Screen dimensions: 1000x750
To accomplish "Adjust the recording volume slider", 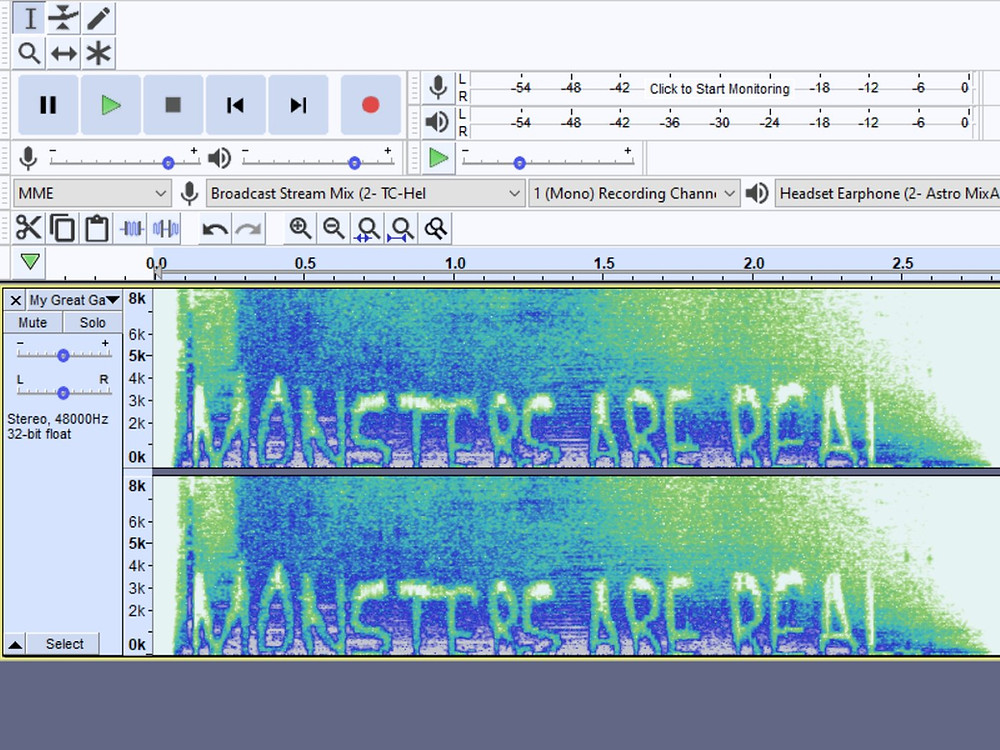I will [x=168, y=163].
